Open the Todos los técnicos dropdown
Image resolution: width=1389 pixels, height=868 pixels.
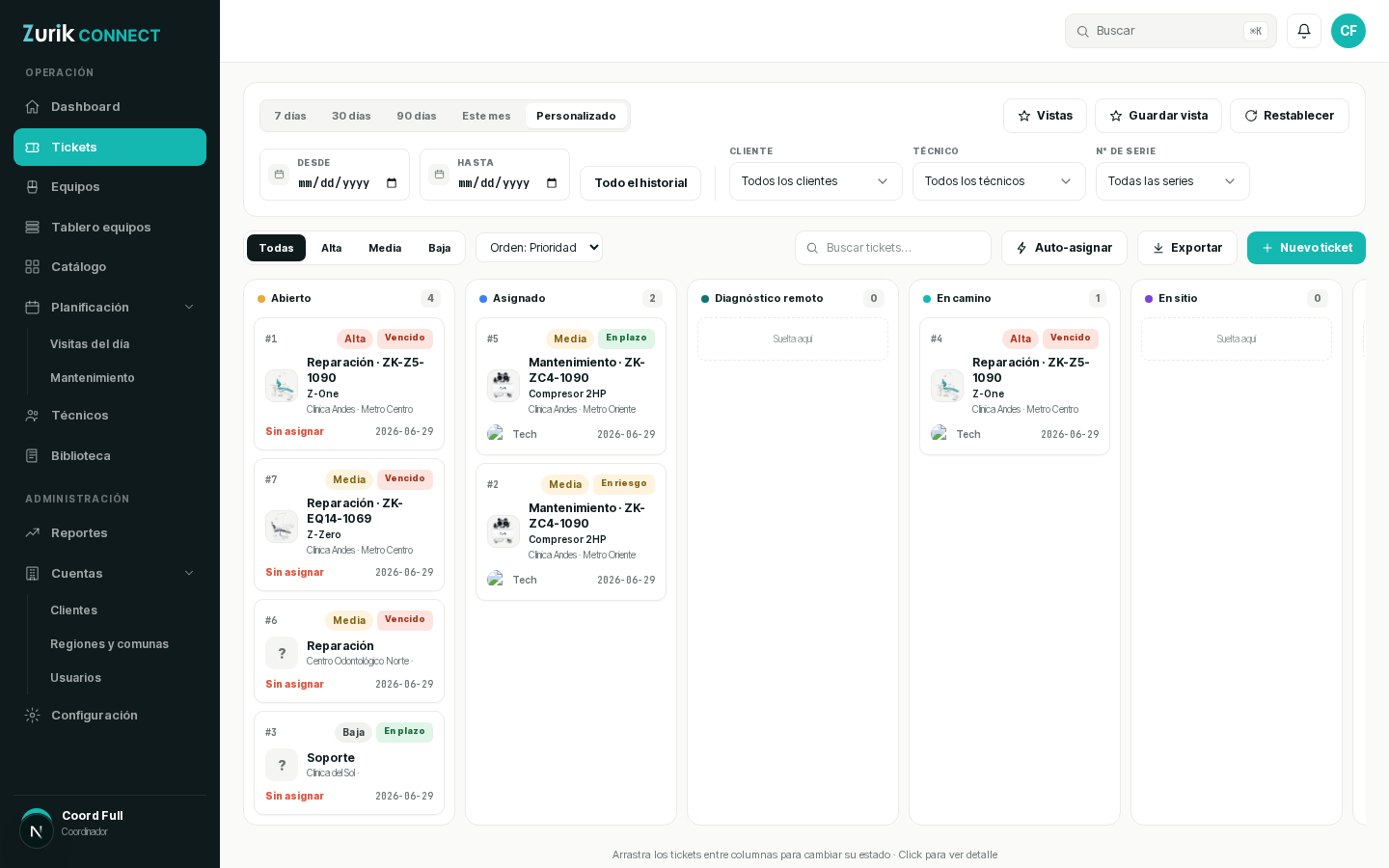999,181
